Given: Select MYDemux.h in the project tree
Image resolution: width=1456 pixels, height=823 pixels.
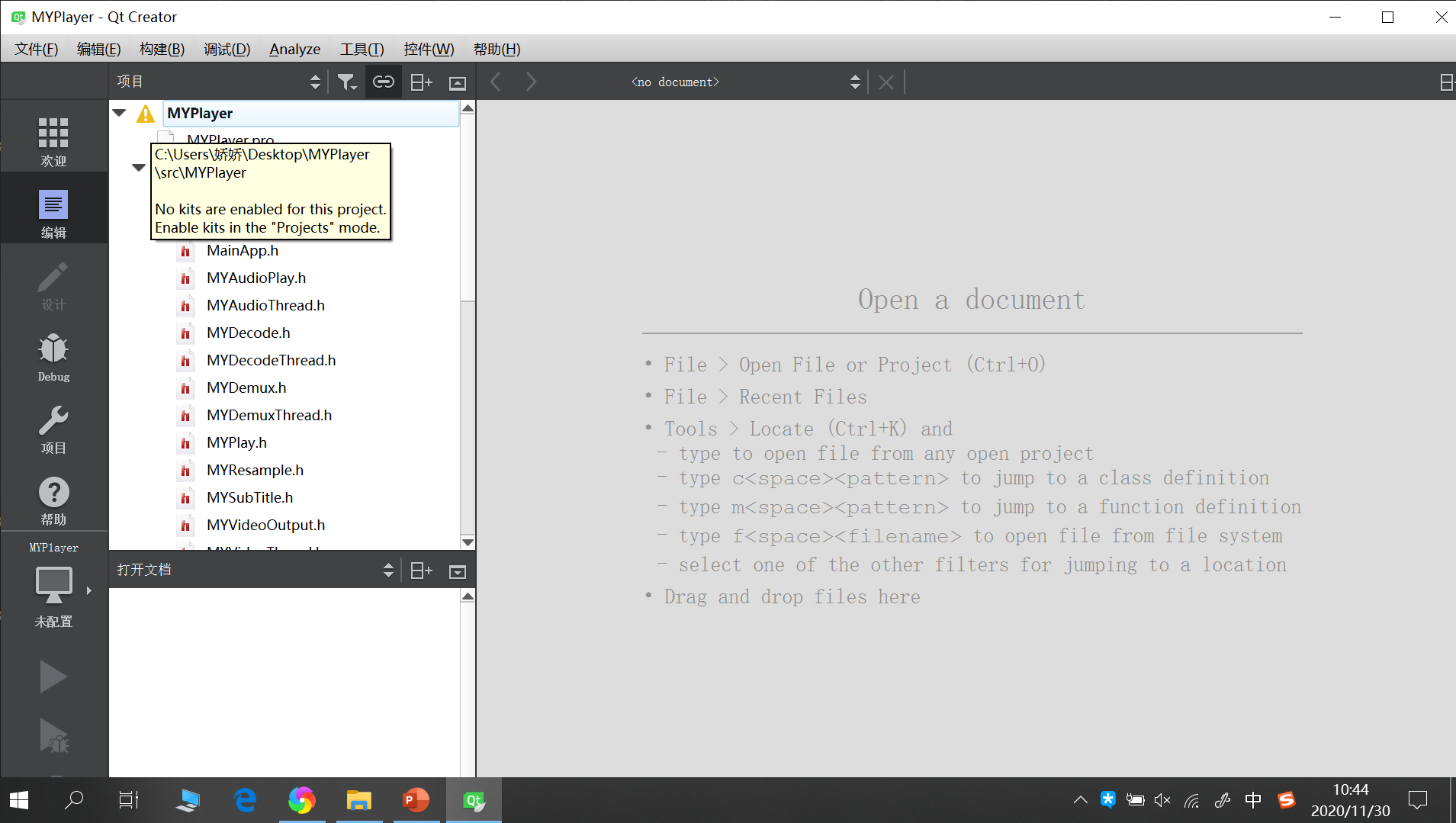Looking at the screenshot, I should (246, 387).
